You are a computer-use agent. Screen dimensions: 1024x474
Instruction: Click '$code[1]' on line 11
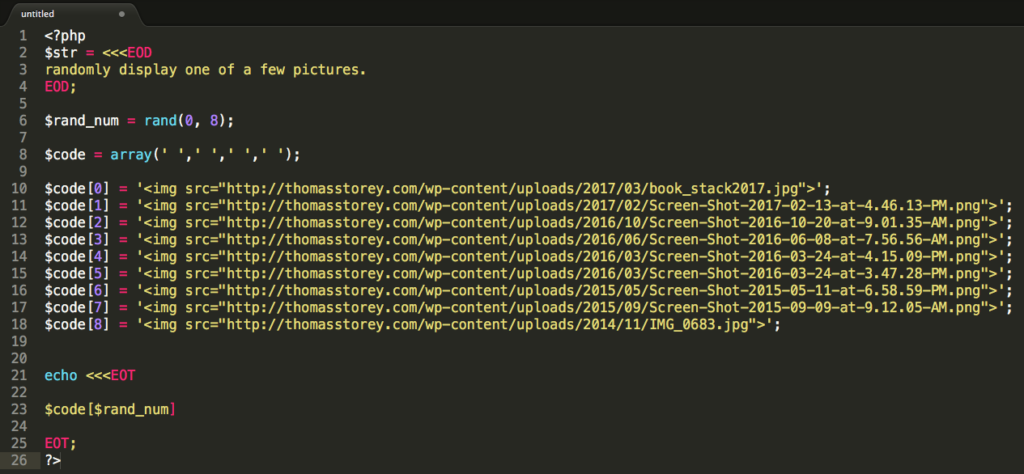point(78,206)
